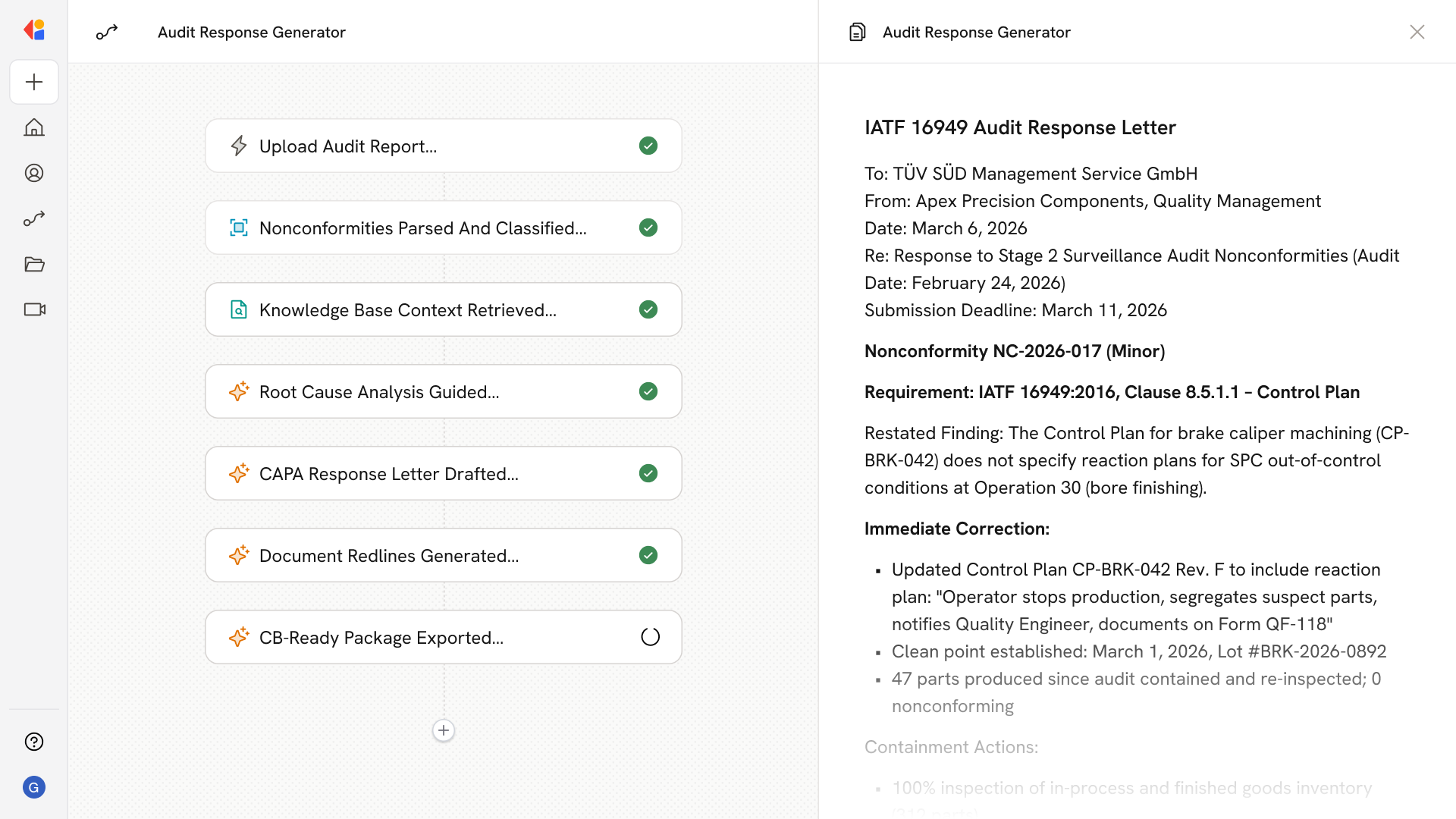Click checkmark on Document Redlines Generated

click(648, 555)
